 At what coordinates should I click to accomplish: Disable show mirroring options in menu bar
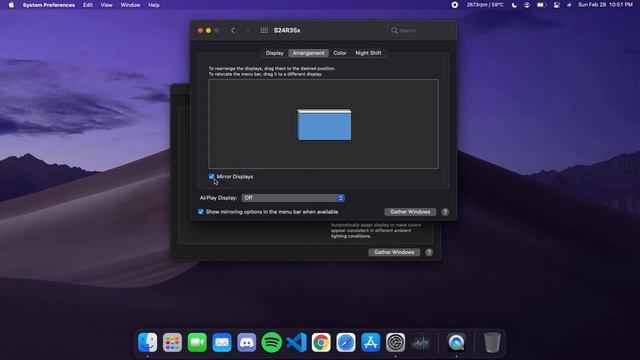[x=200, y=212]
